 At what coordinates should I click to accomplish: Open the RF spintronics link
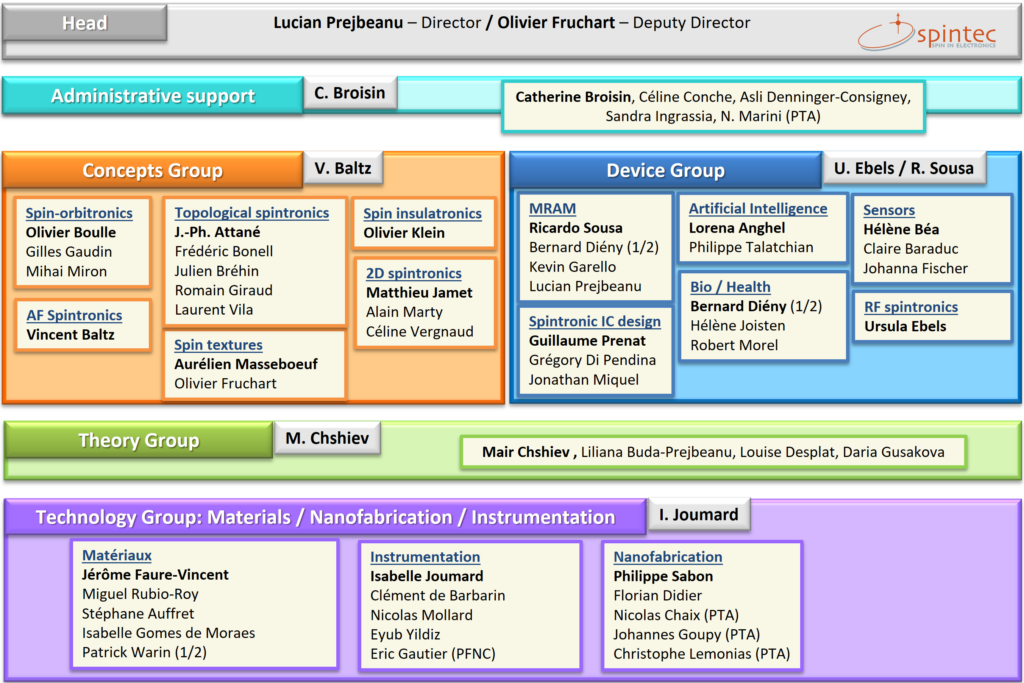911,307
